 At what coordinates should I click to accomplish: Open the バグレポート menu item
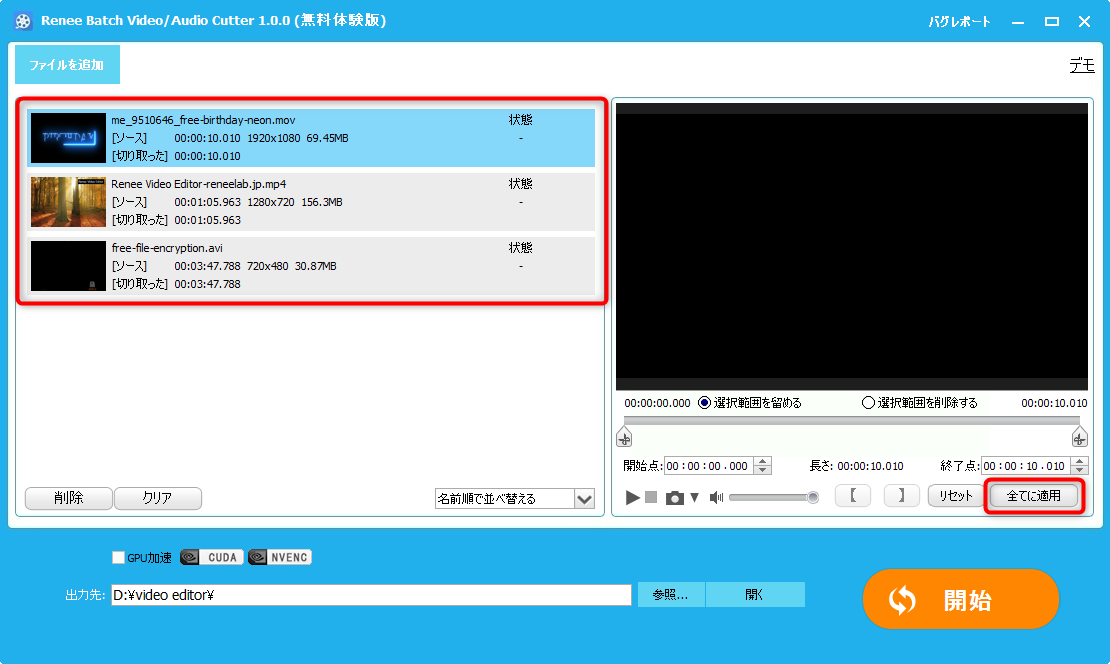[x=959, y=22]
